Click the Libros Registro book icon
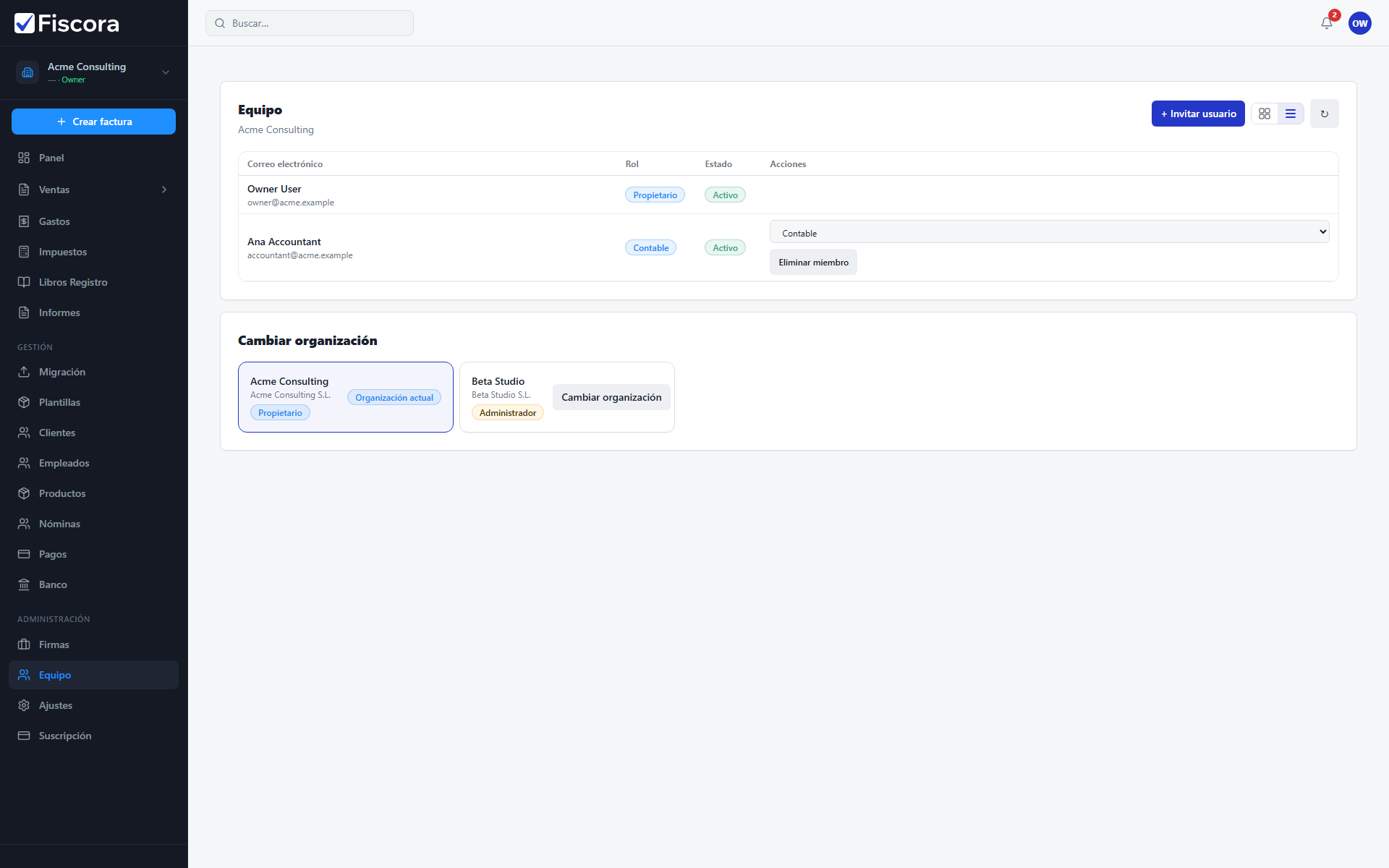This screenshot has height=868, width=1389. [x=24, y=282]
